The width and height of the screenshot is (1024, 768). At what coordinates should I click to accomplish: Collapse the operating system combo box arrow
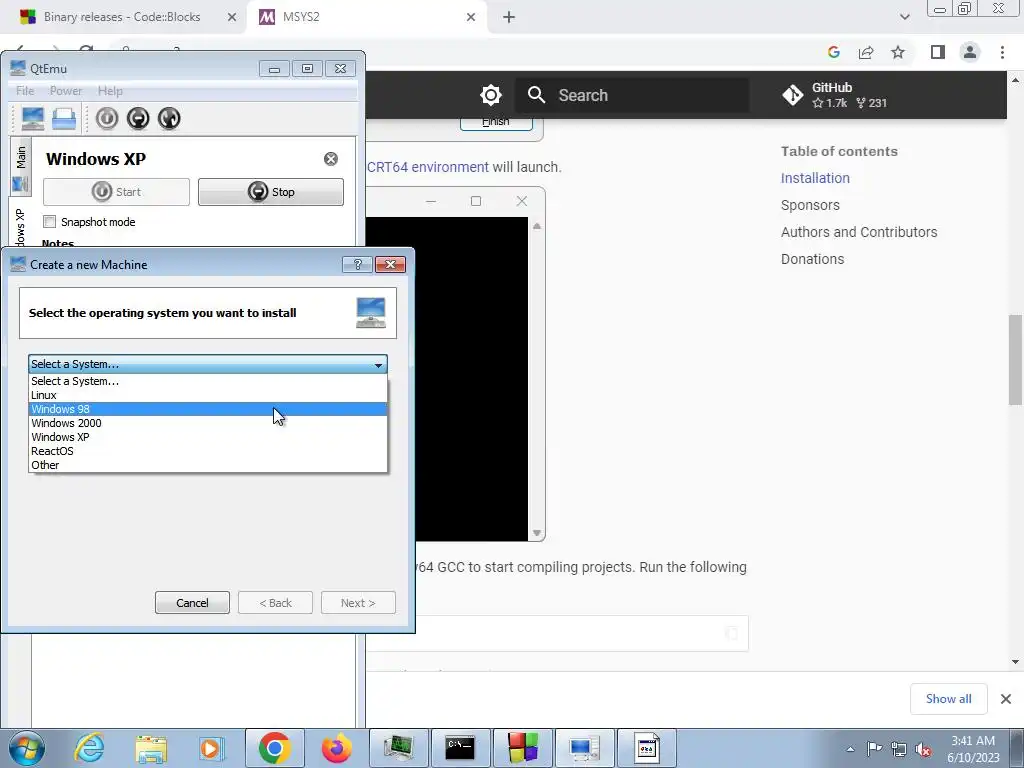point(378,364)
